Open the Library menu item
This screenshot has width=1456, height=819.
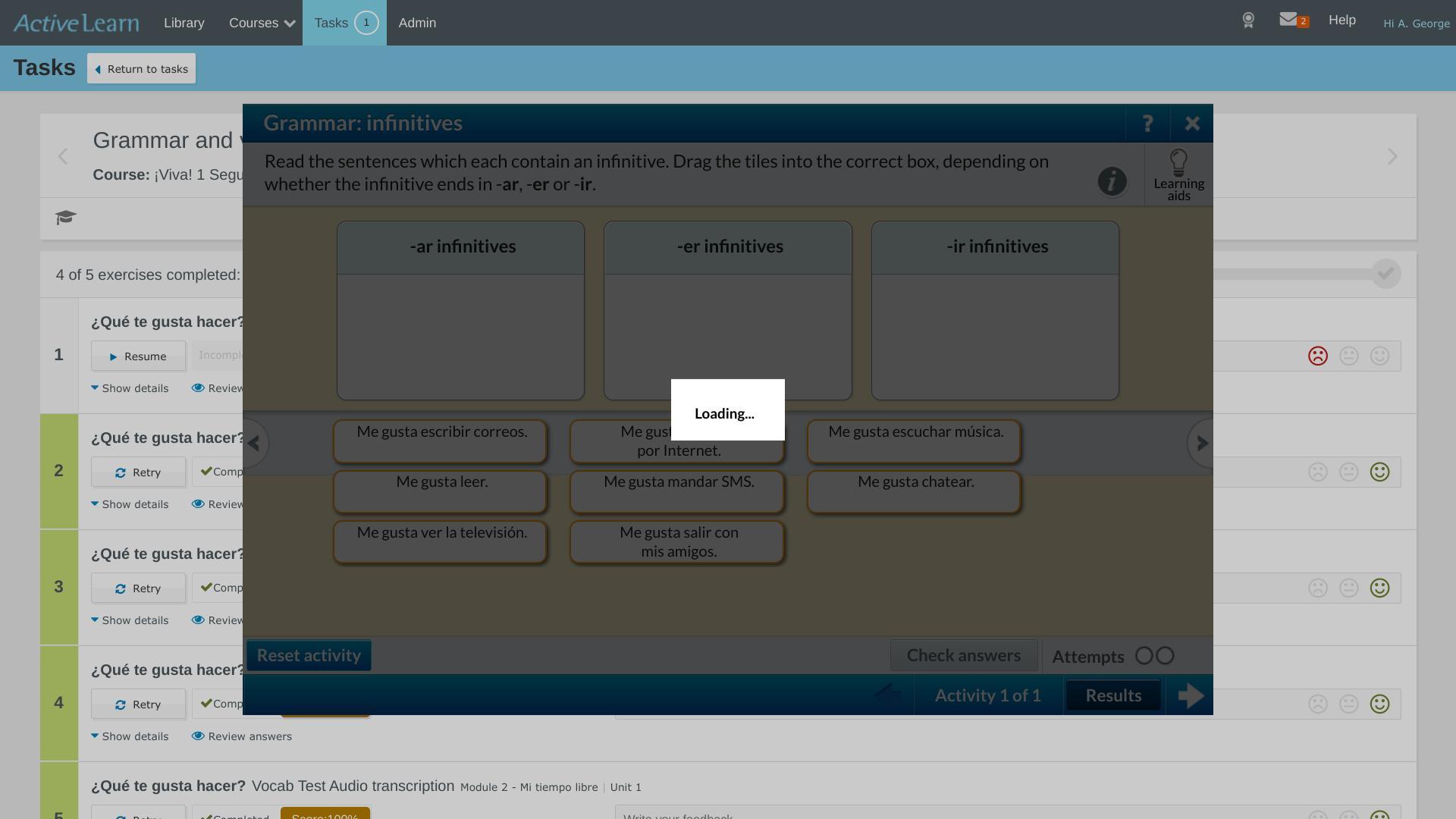[x=184, y=23]
